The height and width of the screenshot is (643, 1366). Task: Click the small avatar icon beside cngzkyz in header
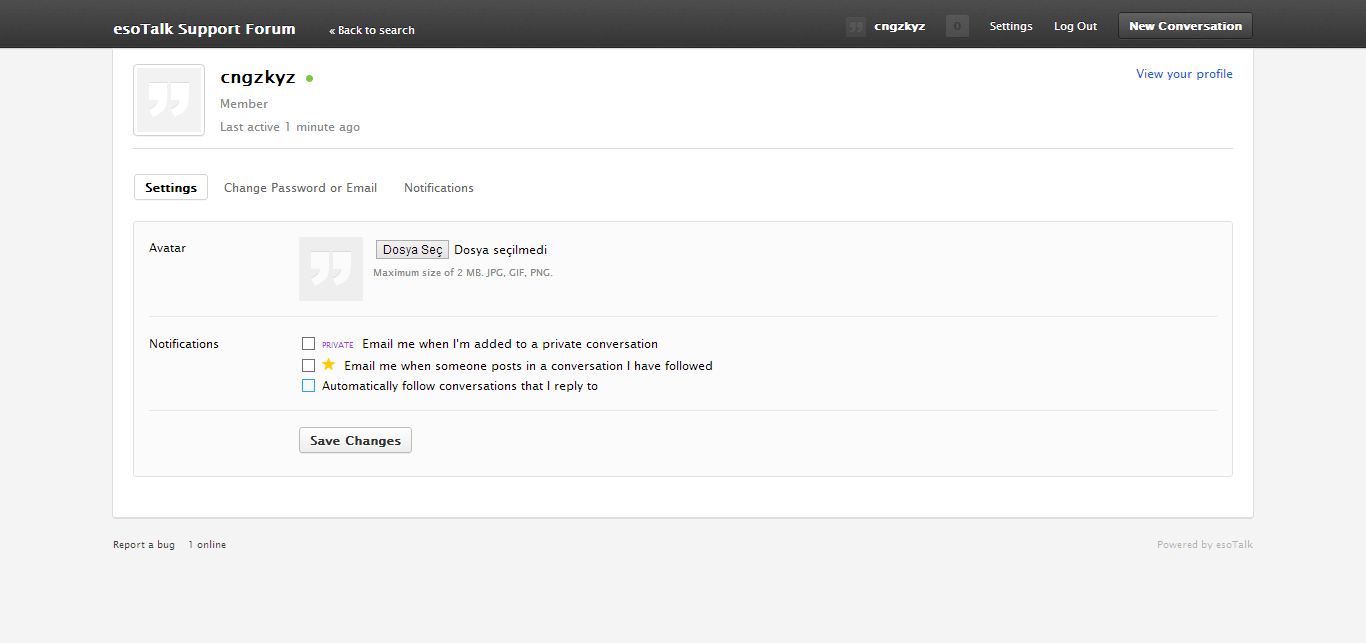point(855,27)
